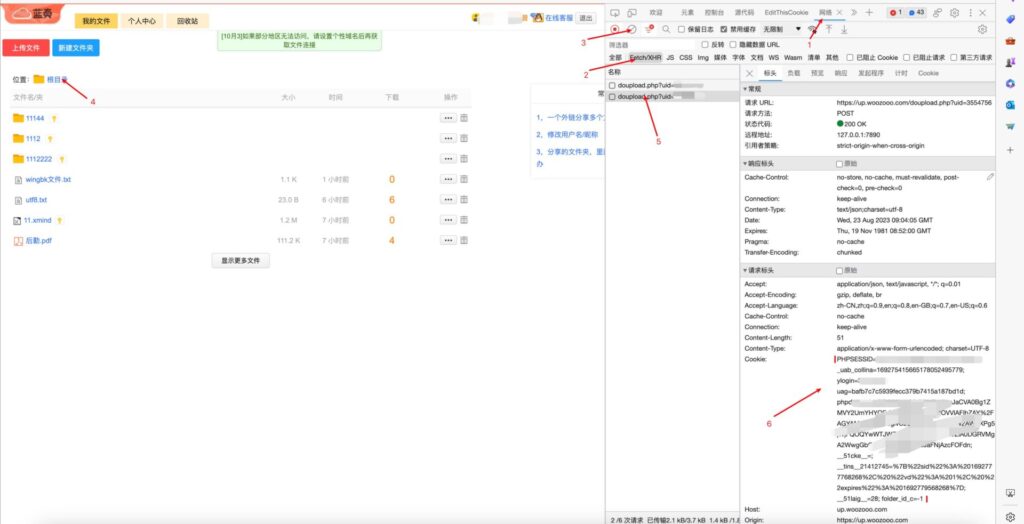The height and width of the screenshot is (524, 1024).
Task: Switch to the 控制台 tab
Action: pos(714,12)
